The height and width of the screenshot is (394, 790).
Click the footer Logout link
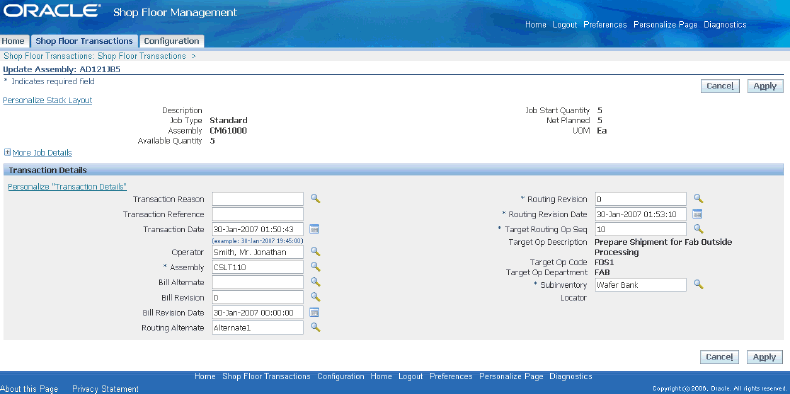(x=411, y=376)
